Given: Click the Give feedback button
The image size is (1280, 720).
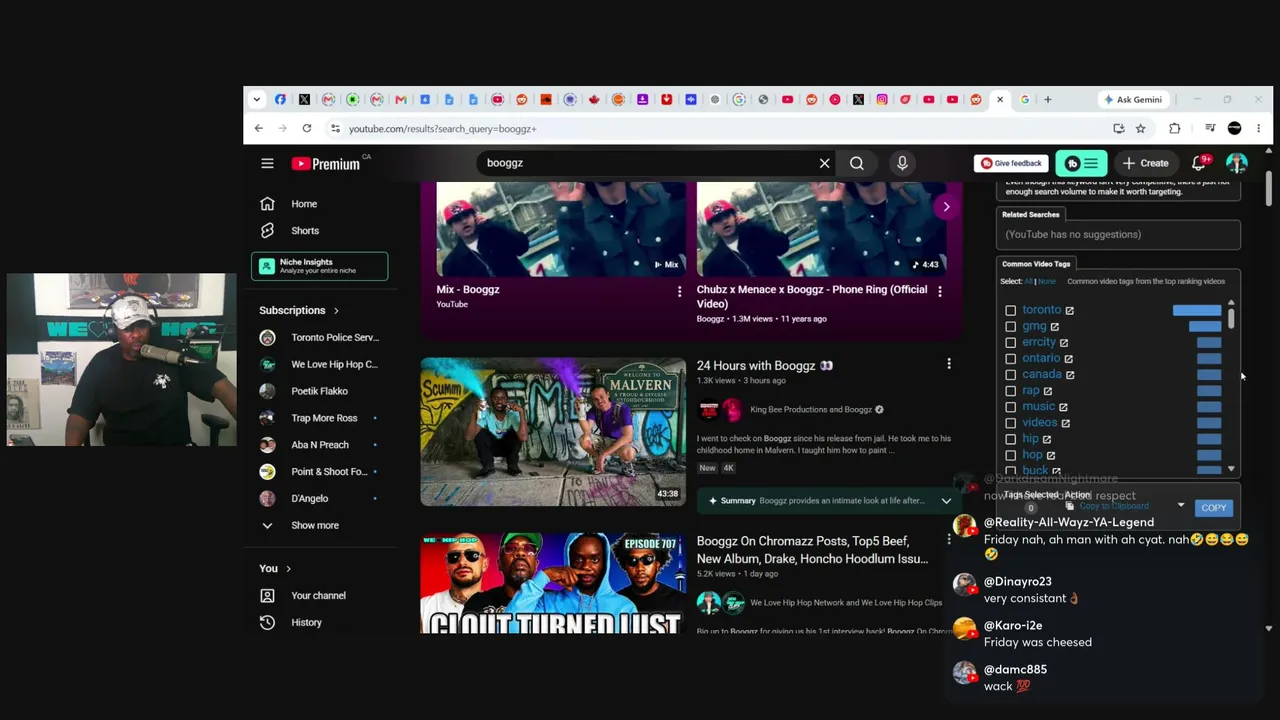Looking at the screenshot, I should coord(1012,163).
